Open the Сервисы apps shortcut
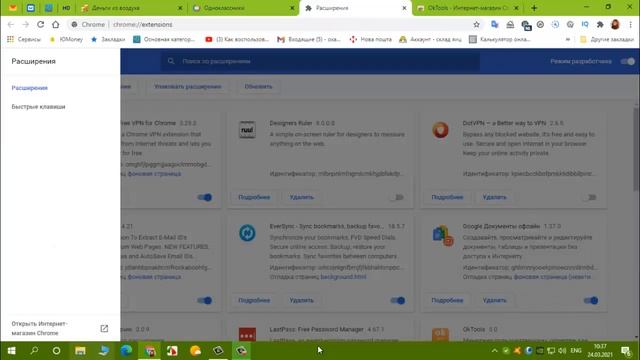The width and height of the screenshot is (640, 360). pos(24,39)
